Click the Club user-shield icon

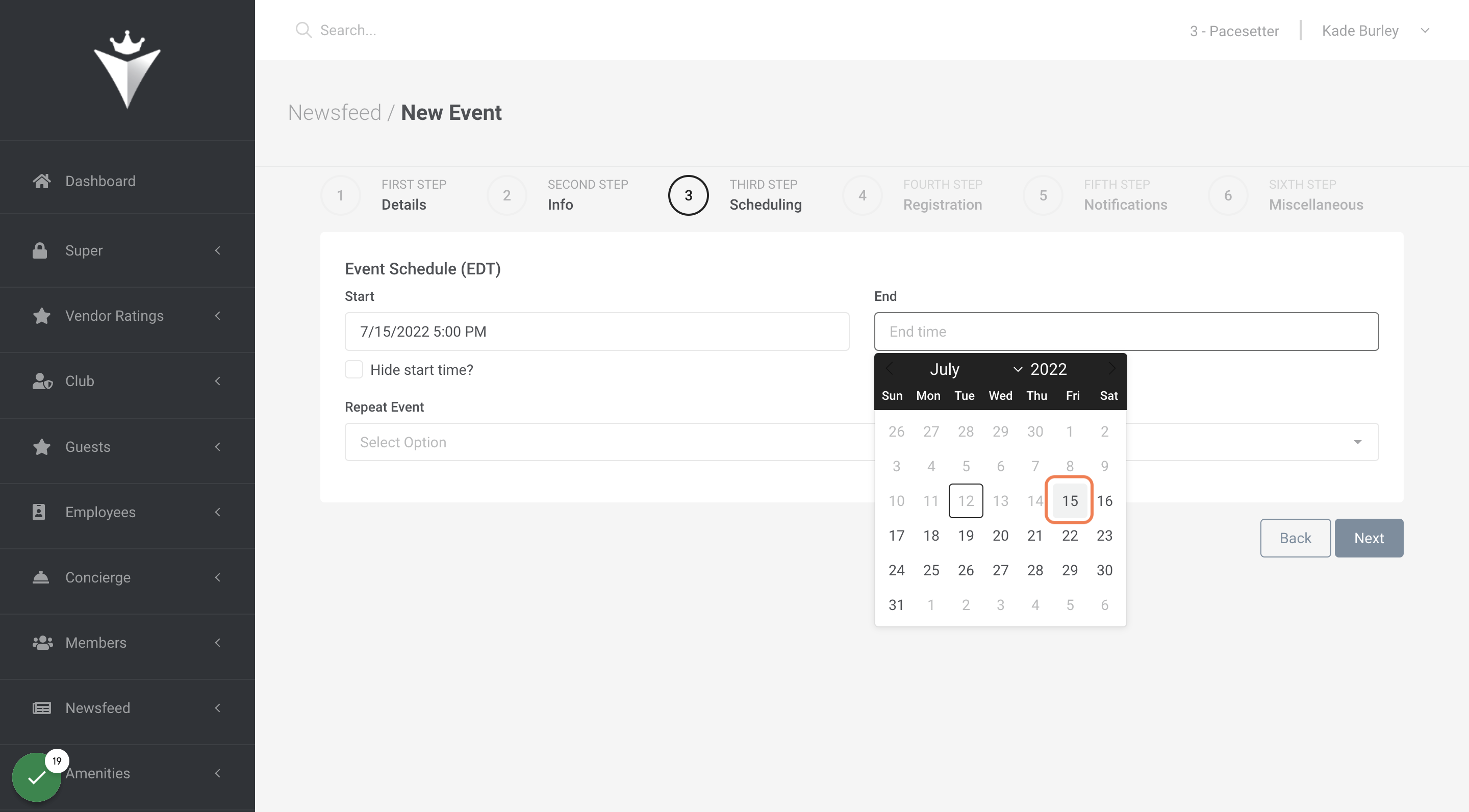[42, 381]
